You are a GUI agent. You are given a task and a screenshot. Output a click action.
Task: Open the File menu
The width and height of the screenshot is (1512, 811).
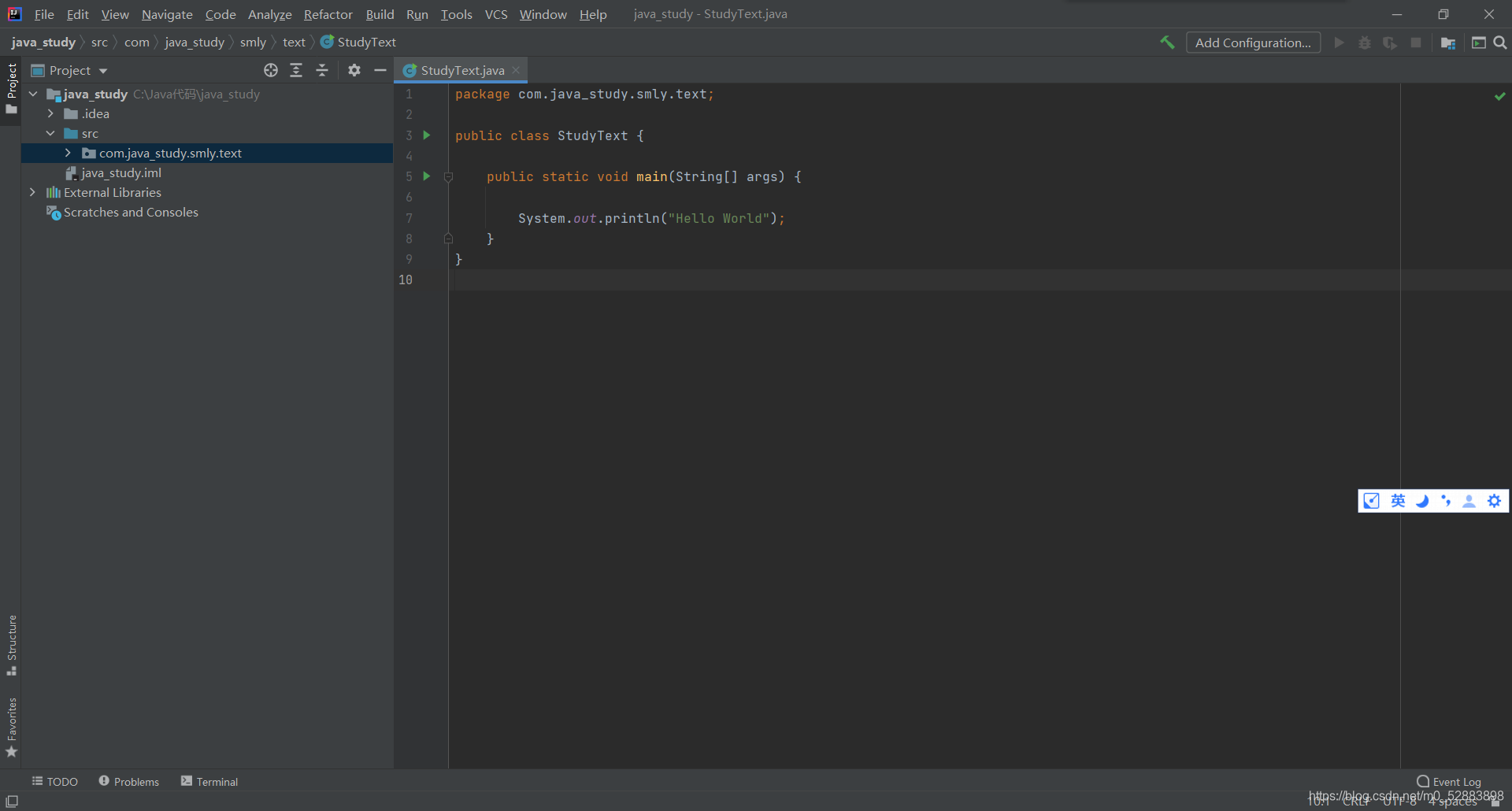pos(44,14)
